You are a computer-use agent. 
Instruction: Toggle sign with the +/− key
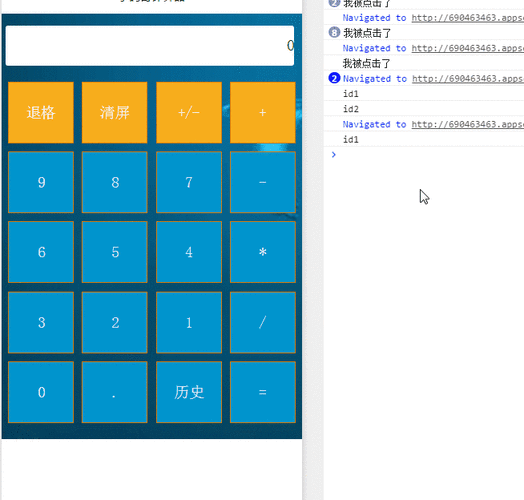(189, 113)
